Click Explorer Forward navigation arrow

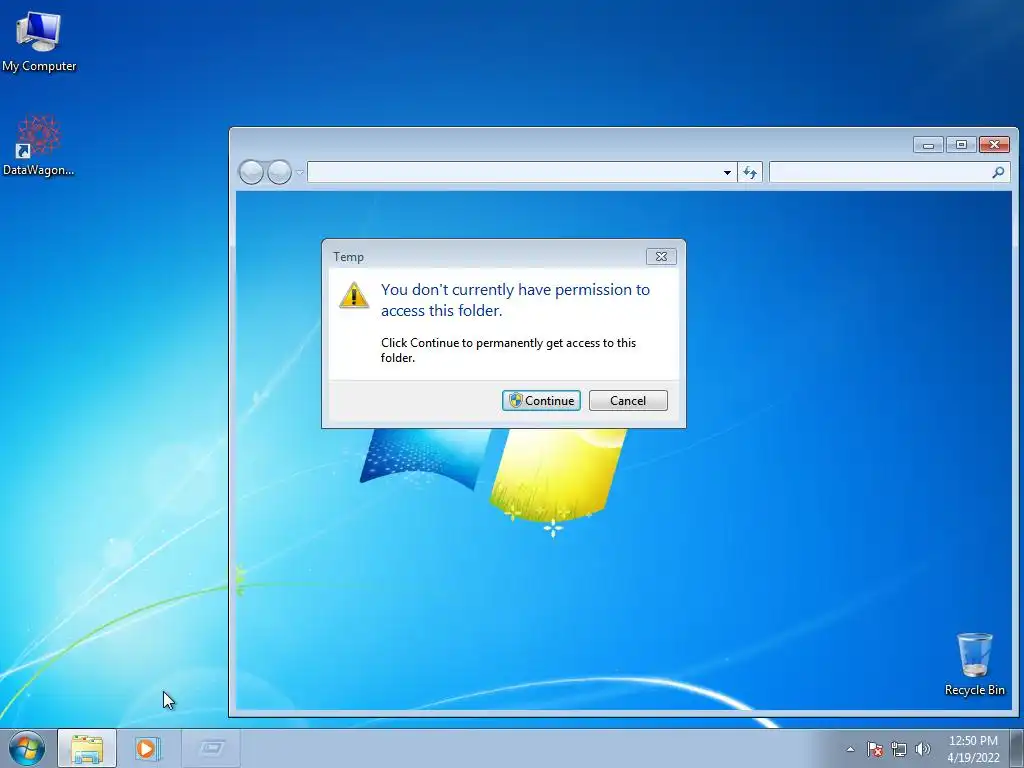279,172
